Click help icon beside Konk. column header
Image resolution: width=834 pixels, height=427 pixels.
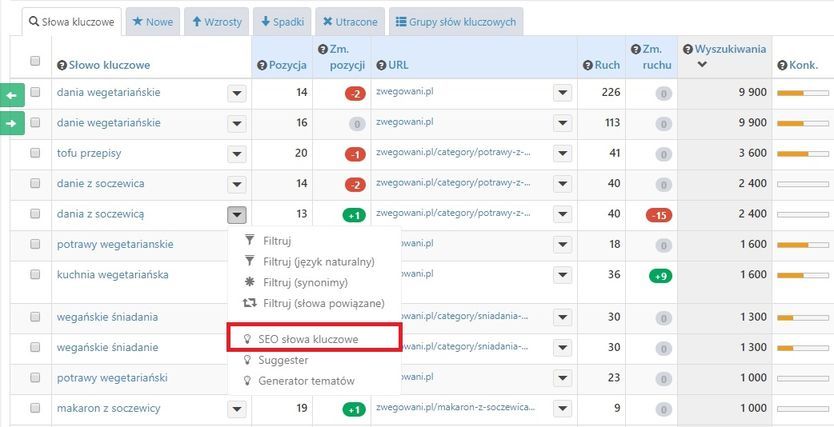782,65
